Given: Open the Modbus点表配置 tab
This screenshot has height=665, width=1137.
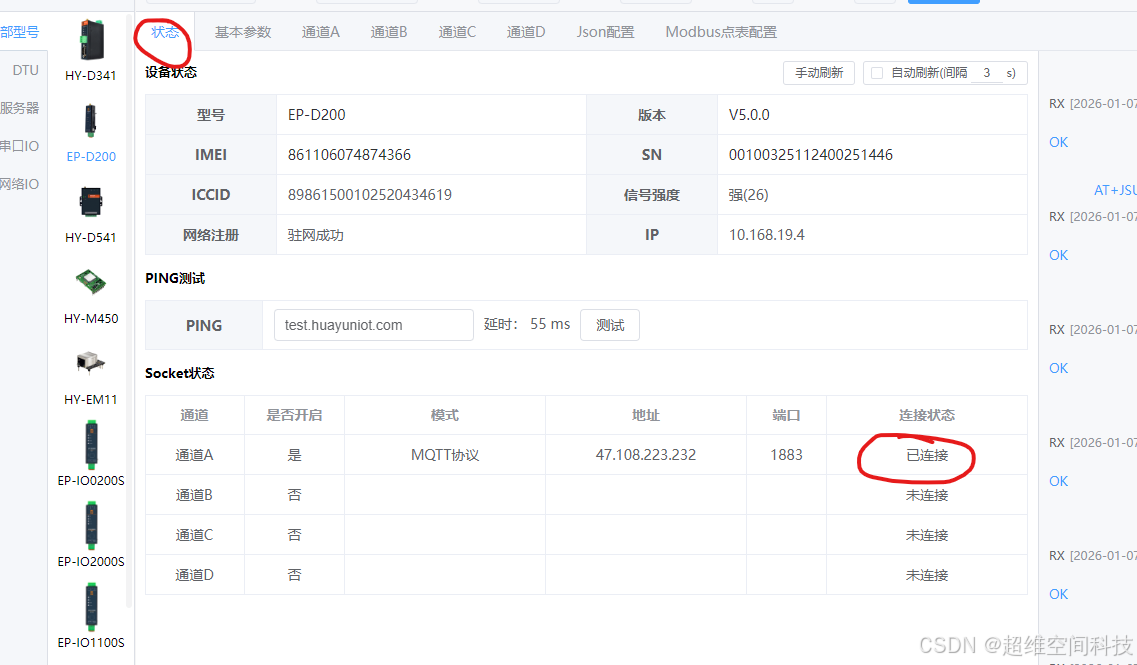Looking at the screenshot, I should (x=721, y=32).
